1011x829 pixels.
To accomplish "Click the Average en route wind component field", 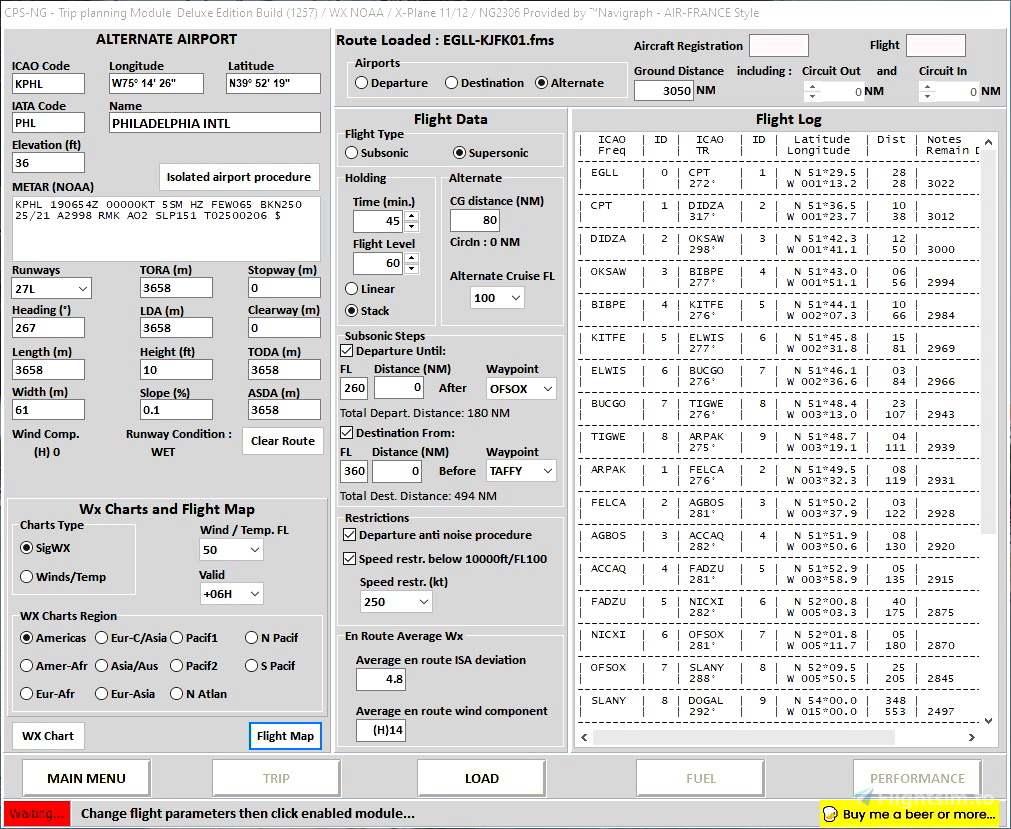I will (x=381, y=730).
